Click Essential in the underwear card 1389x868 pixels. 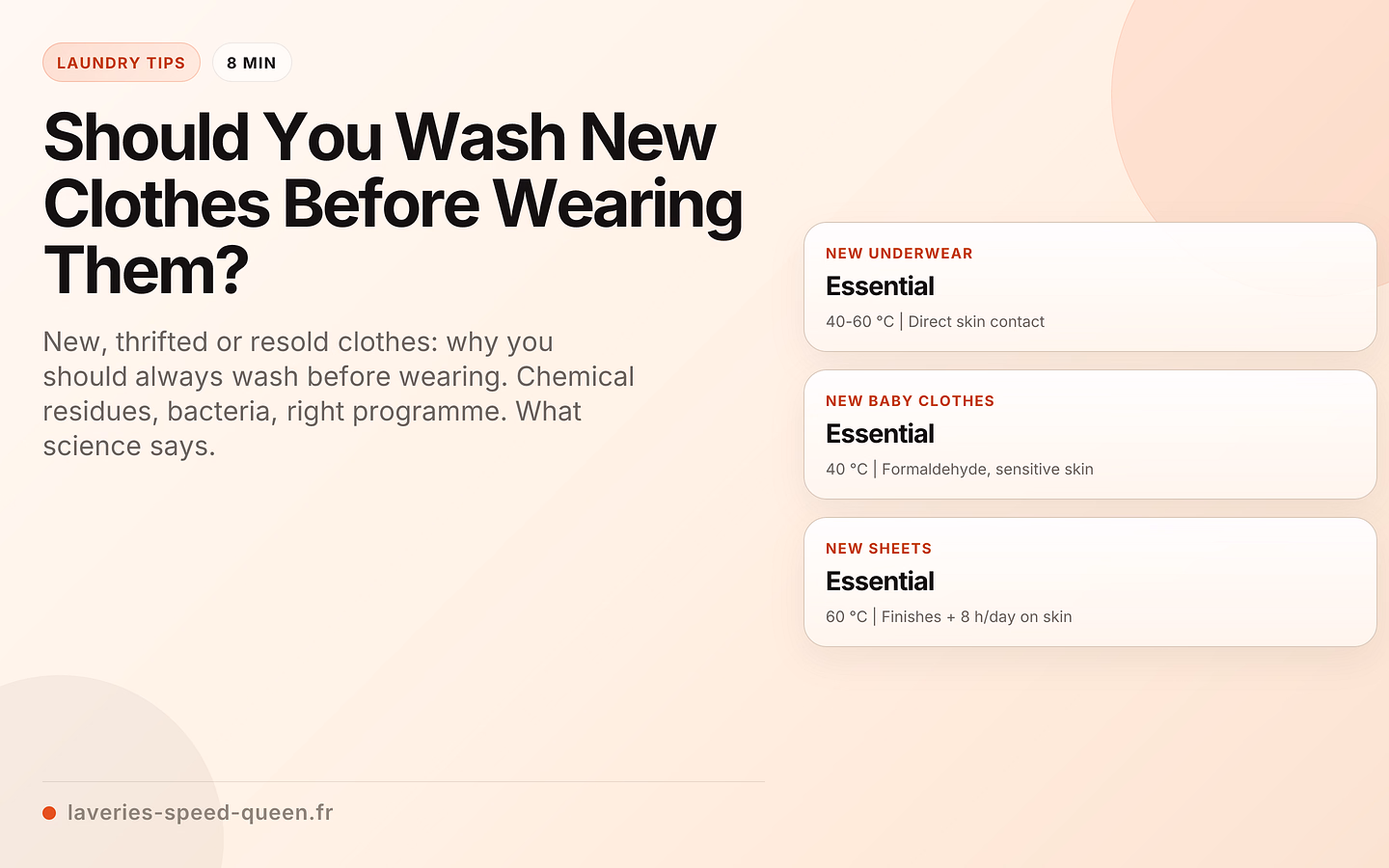pyautogui.click(x=880, y=286)
